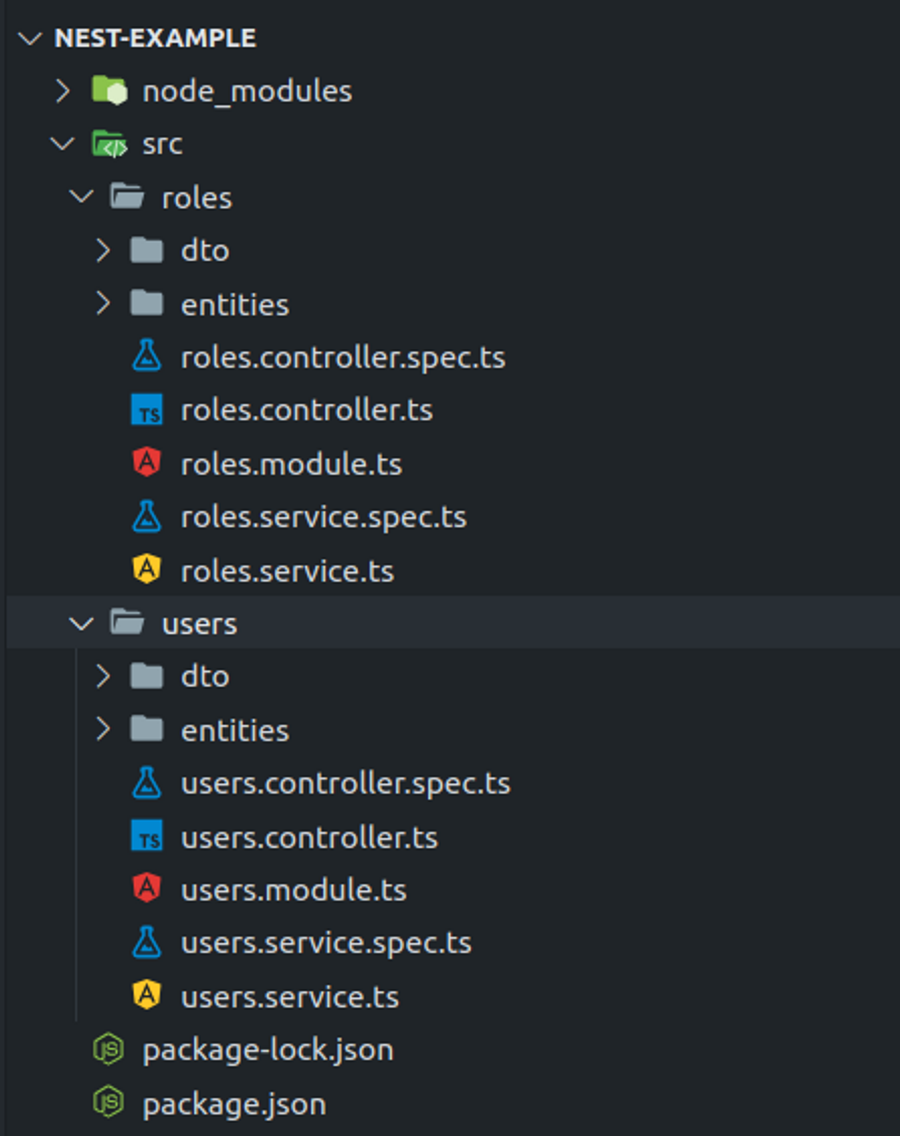Expand the node_modules folder
The image size is (900, 1136).
pyautogui.click(x=62, y=90)
